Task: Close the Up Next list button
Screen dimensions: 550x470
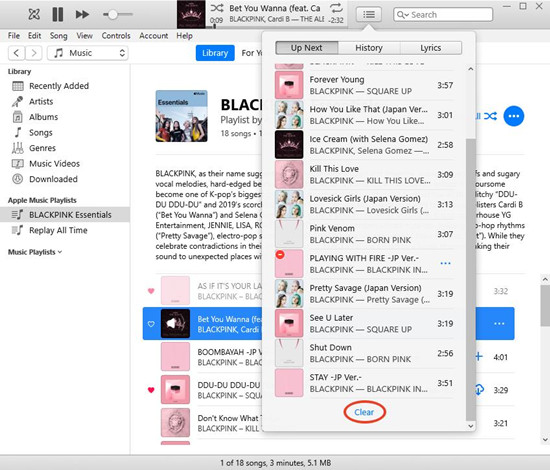Action: (369, 15)
